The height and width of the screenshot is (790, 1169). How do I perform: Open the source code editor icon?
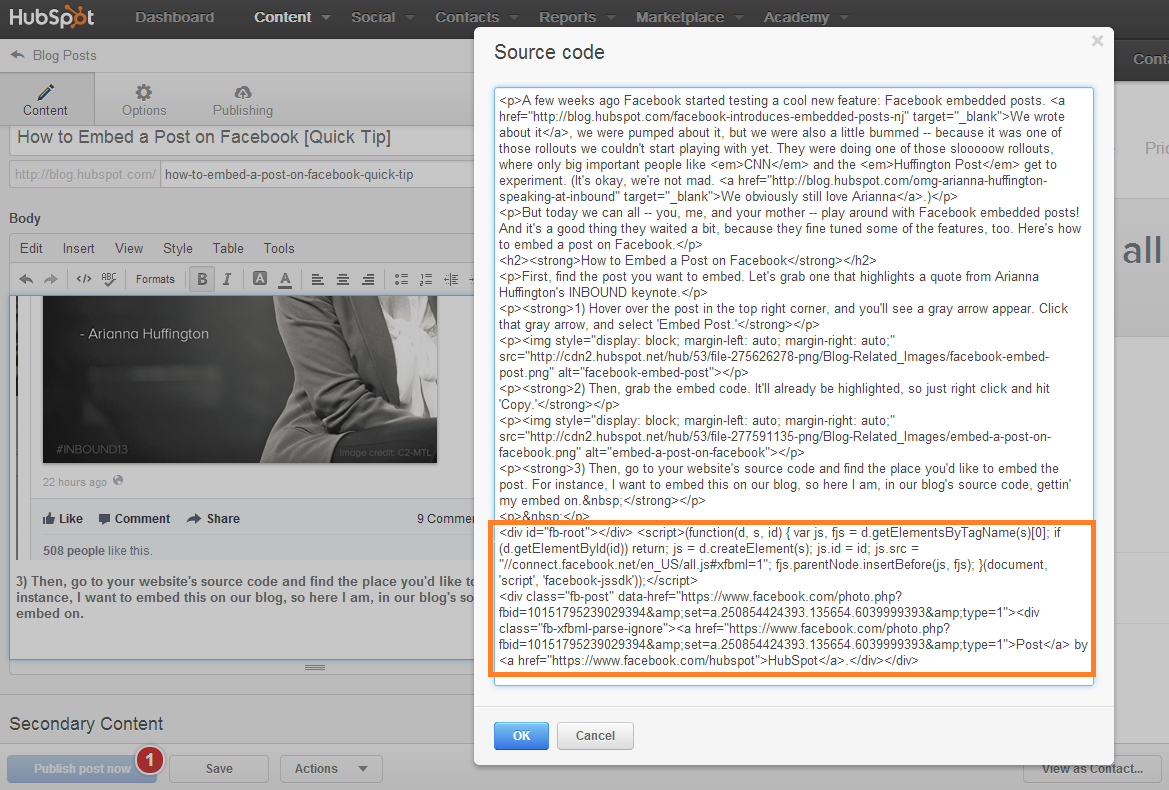[x=84, y=279]
